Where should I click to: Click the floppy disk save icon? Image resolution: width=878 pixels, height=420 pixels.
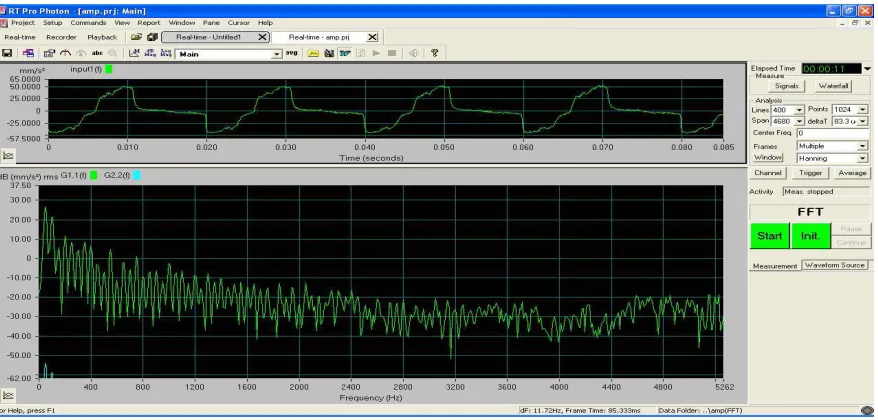tap(7, 53)
